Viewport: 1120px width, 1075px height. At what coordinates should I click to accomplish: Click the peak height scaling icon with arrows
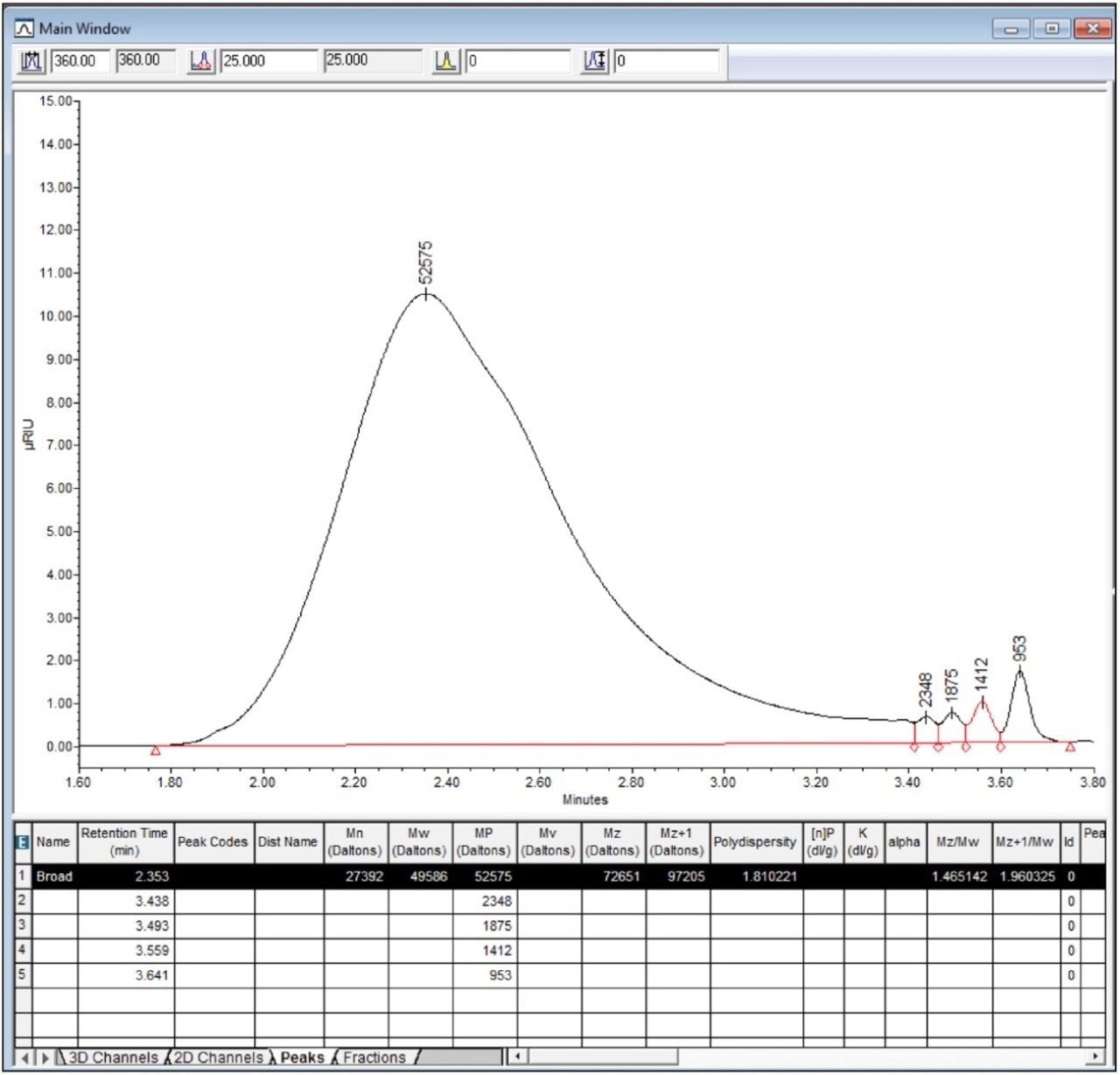click(596, 61)
